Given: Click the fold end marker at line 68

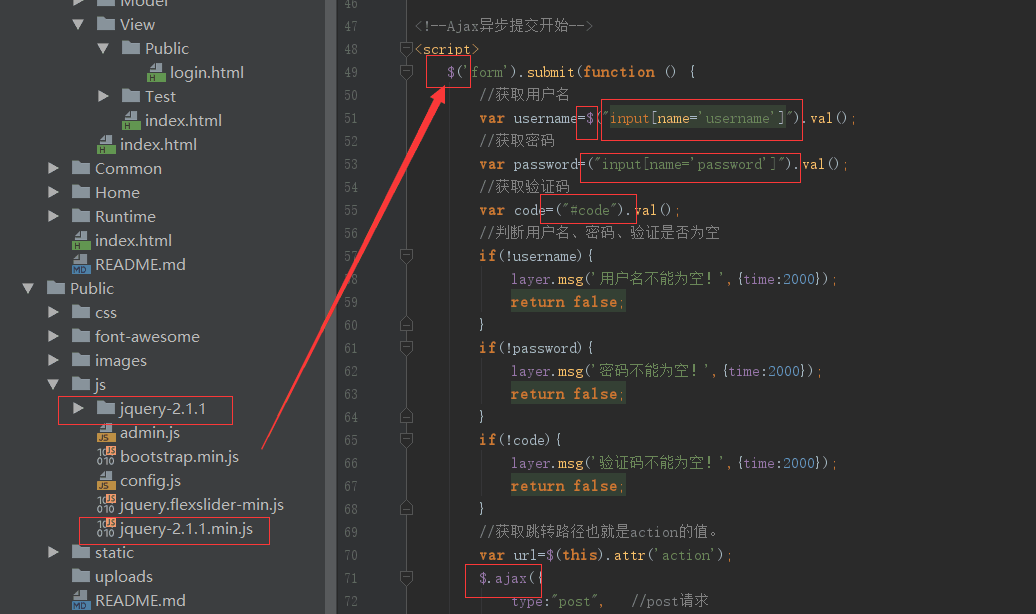Looking at the screenshot, I should pyautogui.click(x=406, y=508).
